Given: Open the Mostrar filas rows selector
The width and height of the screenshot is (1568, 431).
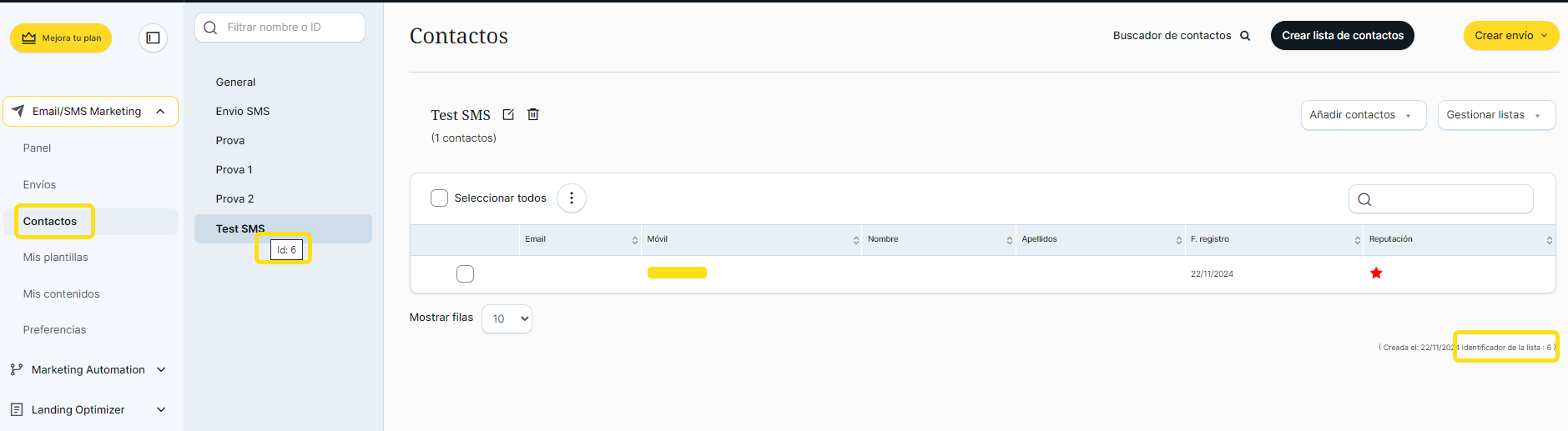Looking at the screenshot, I should (507, 318).
